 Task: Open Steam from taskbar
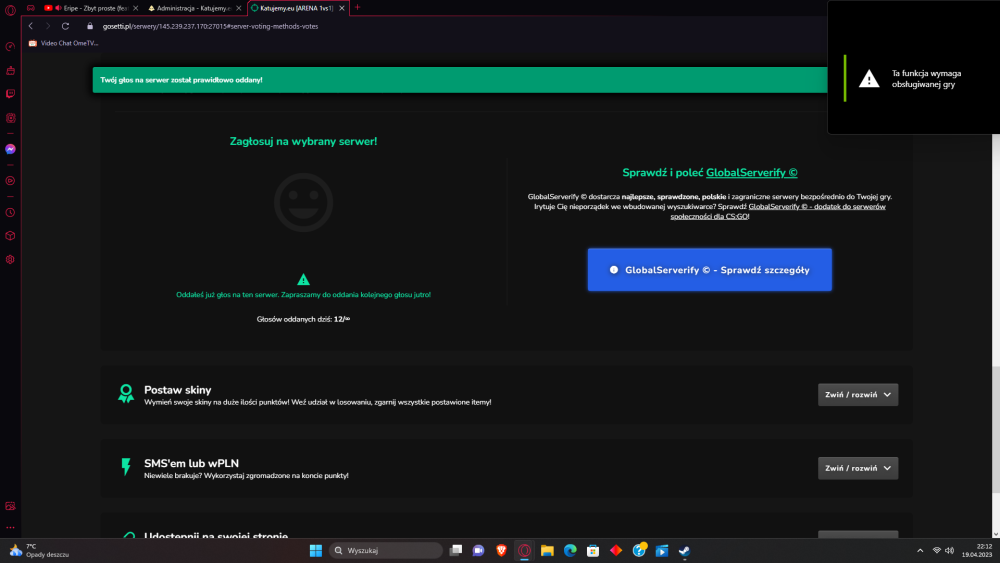684,550
